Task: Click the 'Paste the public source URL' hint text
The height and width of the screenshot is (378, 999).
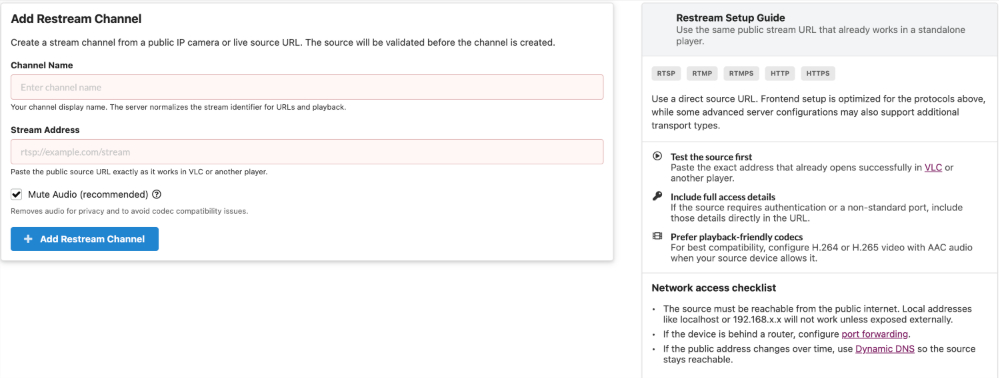Action: pyautogui.click(x=139, y=172)
